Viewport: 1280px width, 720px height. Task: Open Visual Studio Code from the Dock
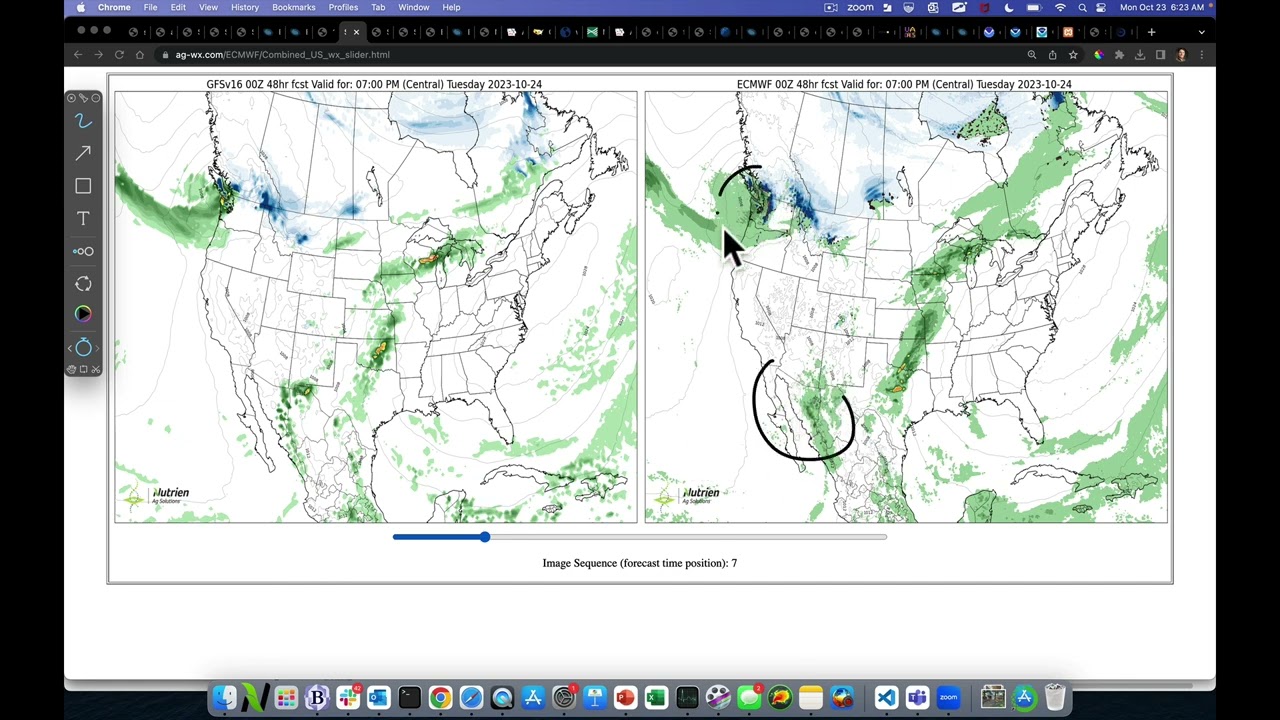pyautogui.click(x=886, y=697)
